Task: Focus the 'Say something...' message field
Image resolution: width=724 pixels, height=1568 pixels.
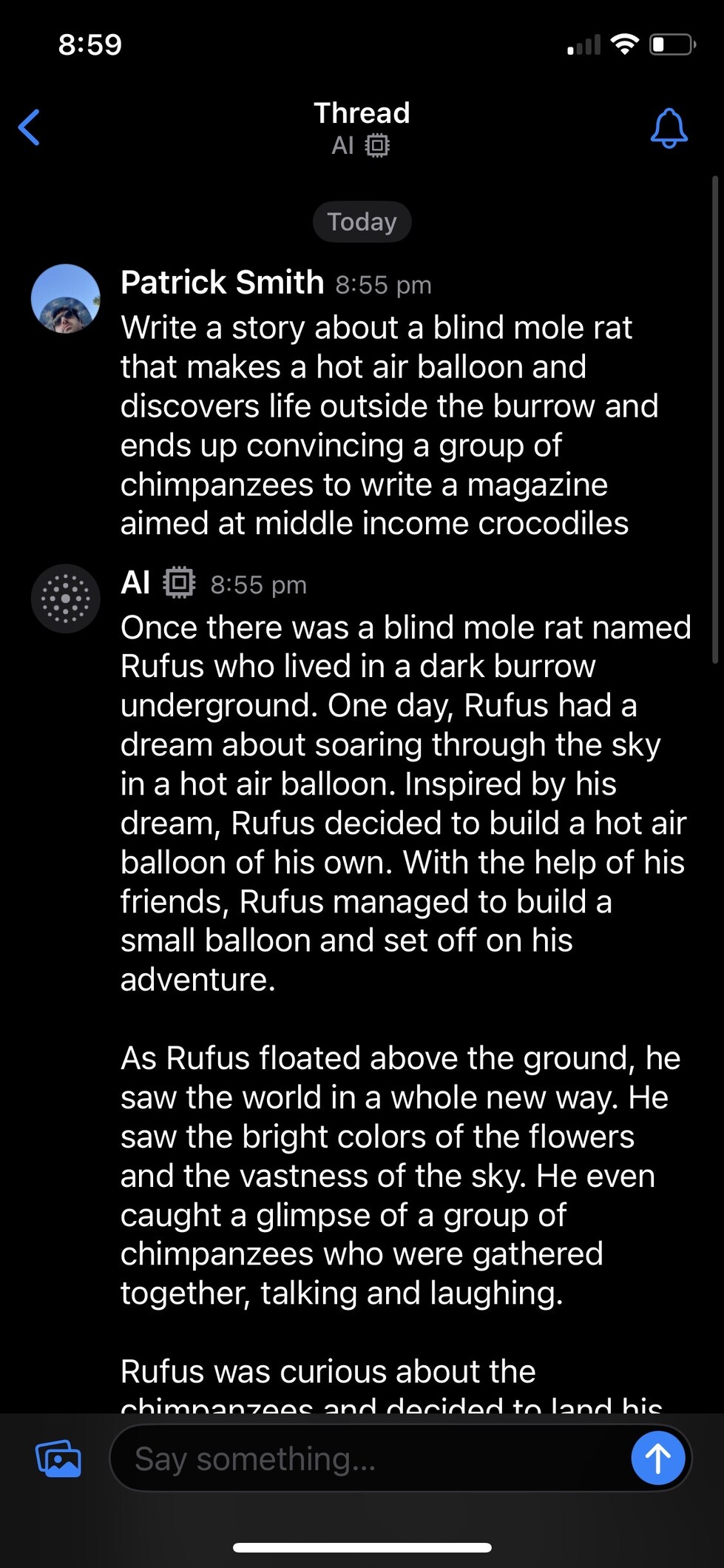Action: pos(370,1458)
